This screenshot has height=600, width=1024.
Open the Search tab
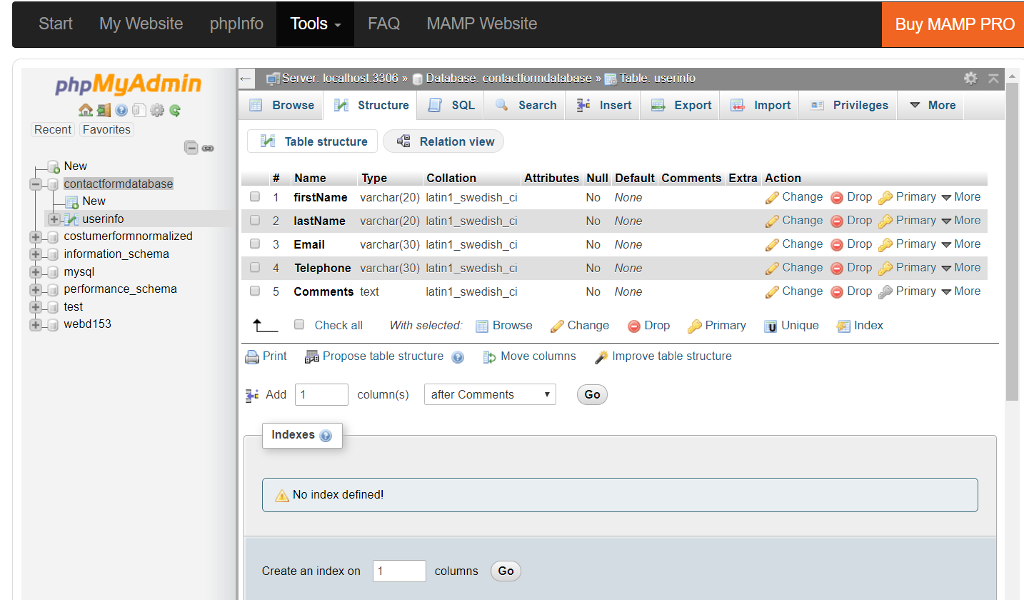pyautogui.click(x=526, y=105)
